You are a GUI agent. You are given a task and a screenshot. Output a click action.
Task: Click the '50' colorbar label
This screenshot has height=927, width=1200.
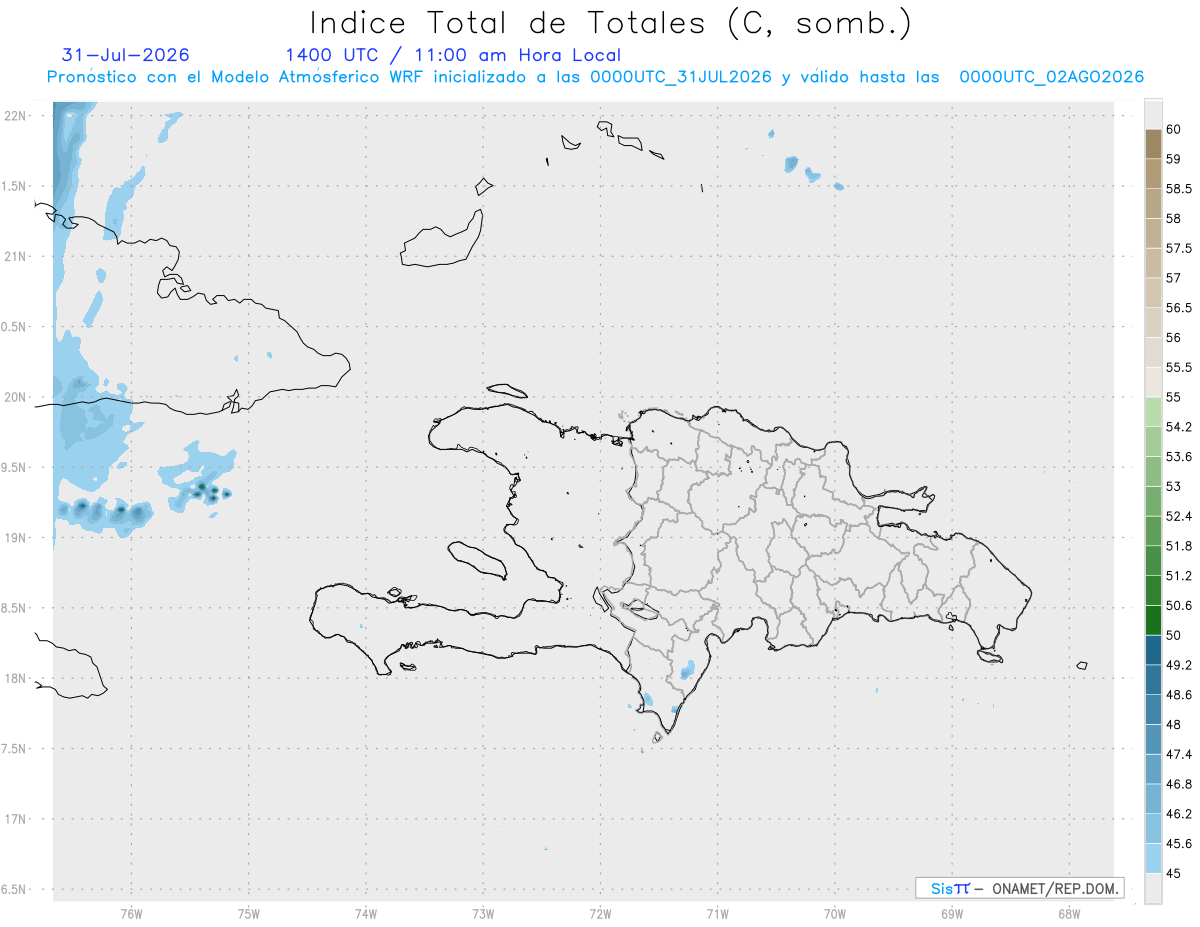1173,635
